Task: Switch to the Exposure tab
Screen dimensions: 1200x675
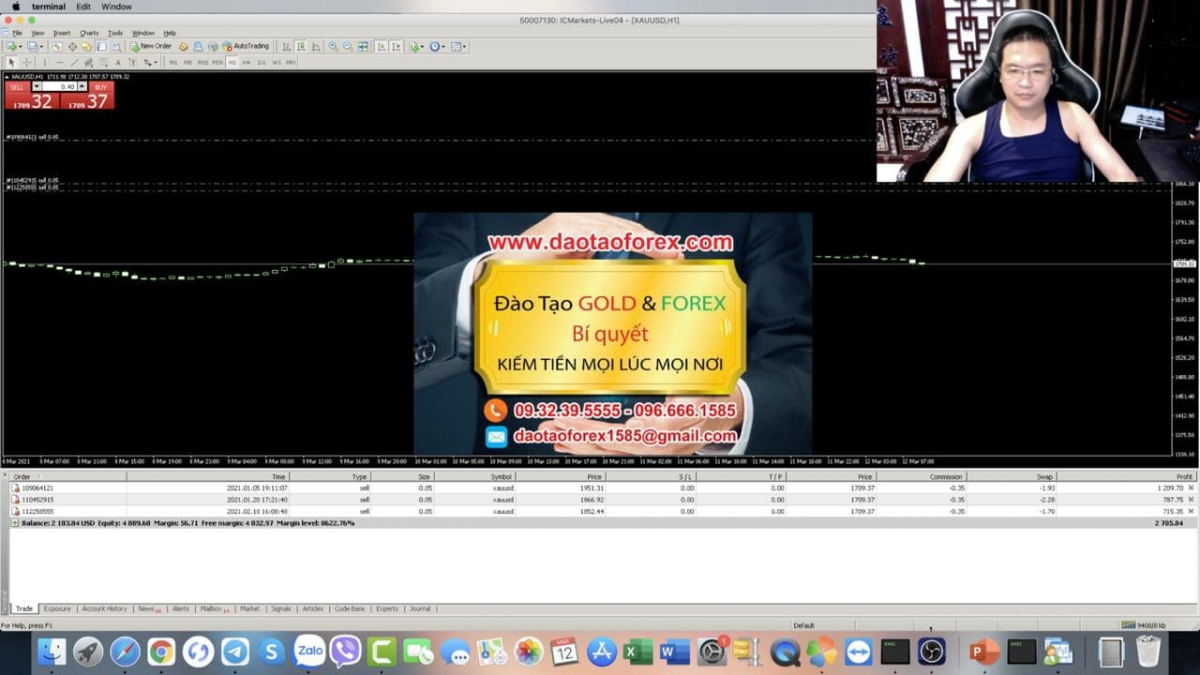Action: pyautogui.click(x=57, y=608)
